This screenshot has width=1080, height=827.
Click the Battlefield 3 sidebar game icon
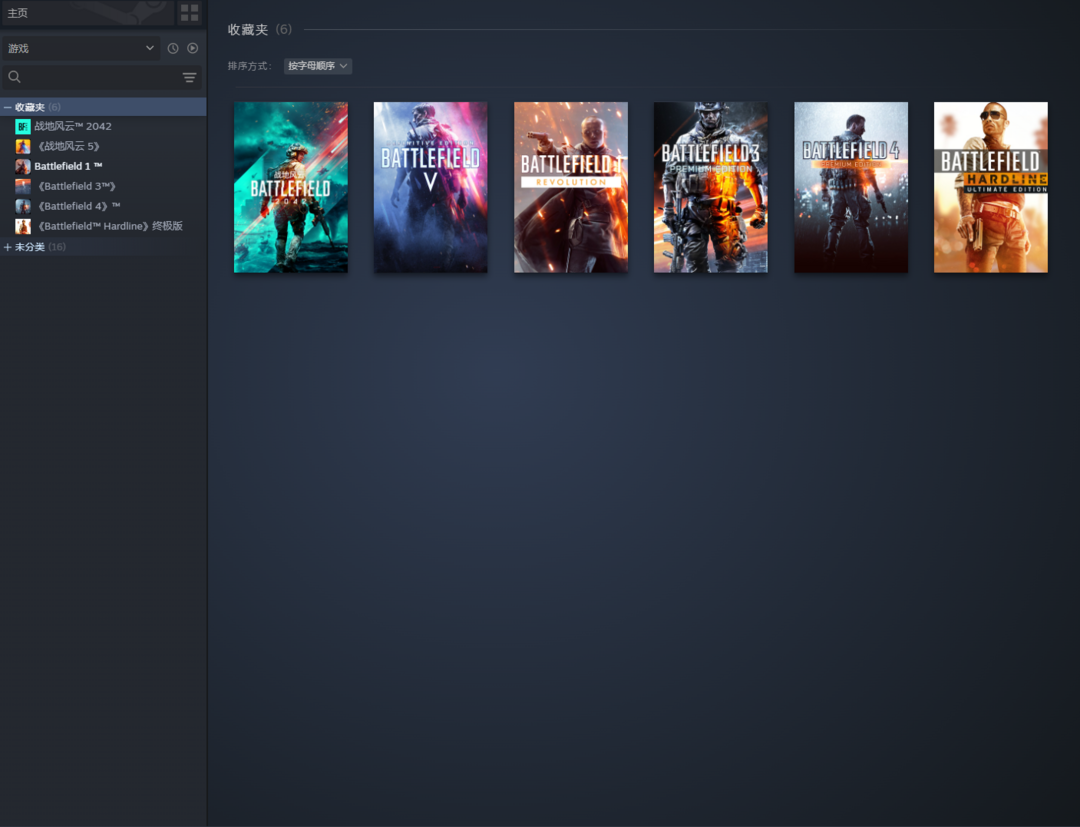[x=22, y=186]
